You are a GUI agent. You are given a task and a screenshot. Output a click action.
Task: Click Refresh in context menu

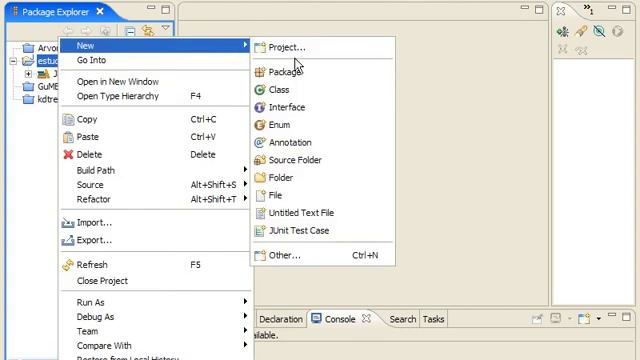(x=155, y=265)
